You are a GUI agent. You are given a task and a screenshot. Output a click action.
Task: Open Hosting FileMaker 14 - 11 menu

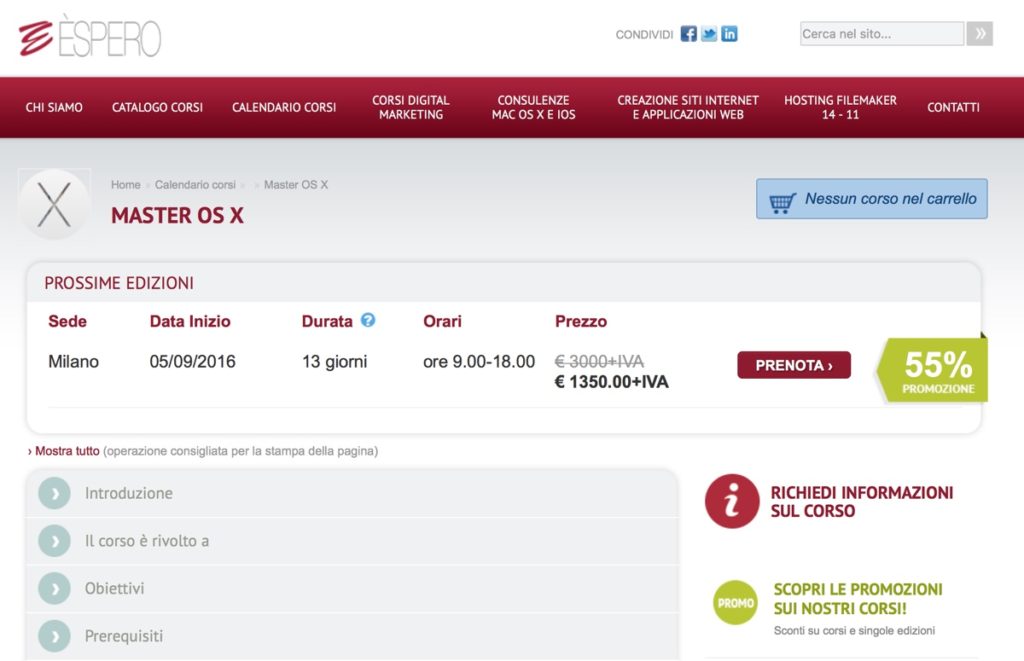840,107
